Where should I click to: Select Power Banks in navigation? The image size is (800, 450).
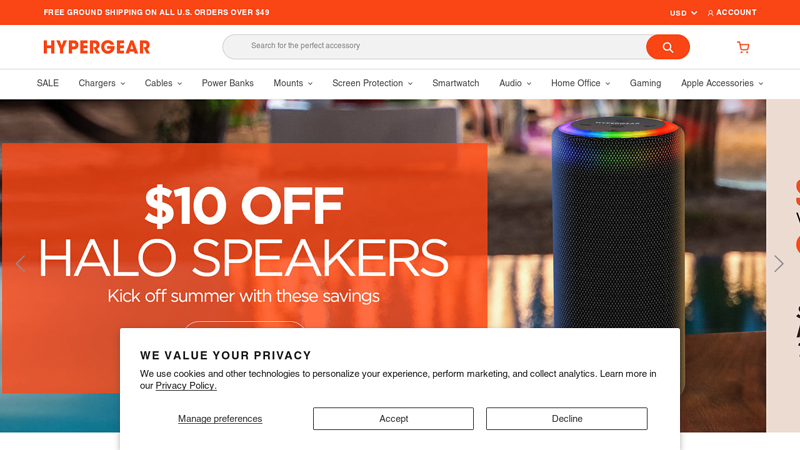pos(228,83)
